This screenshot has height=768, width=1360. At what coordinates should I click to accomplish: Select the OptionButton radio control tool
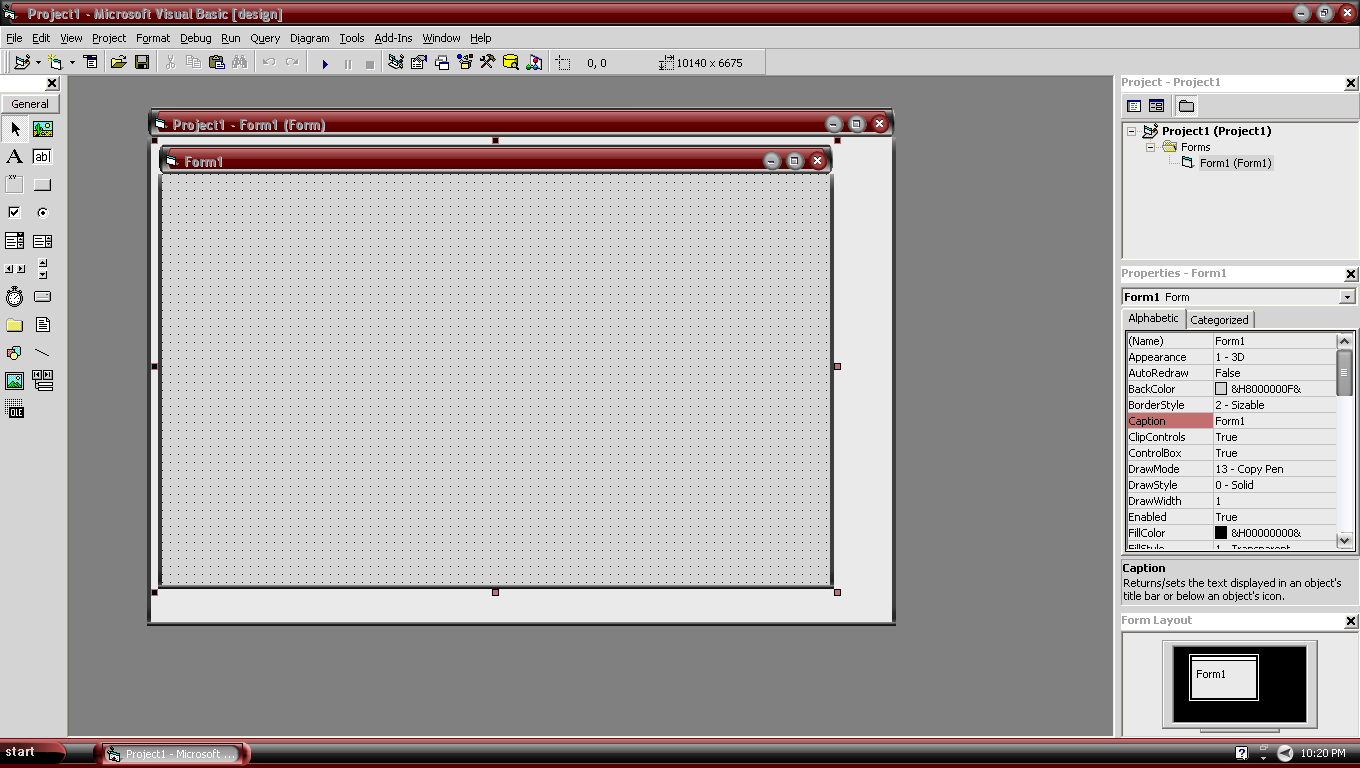[x=41, y=212]
